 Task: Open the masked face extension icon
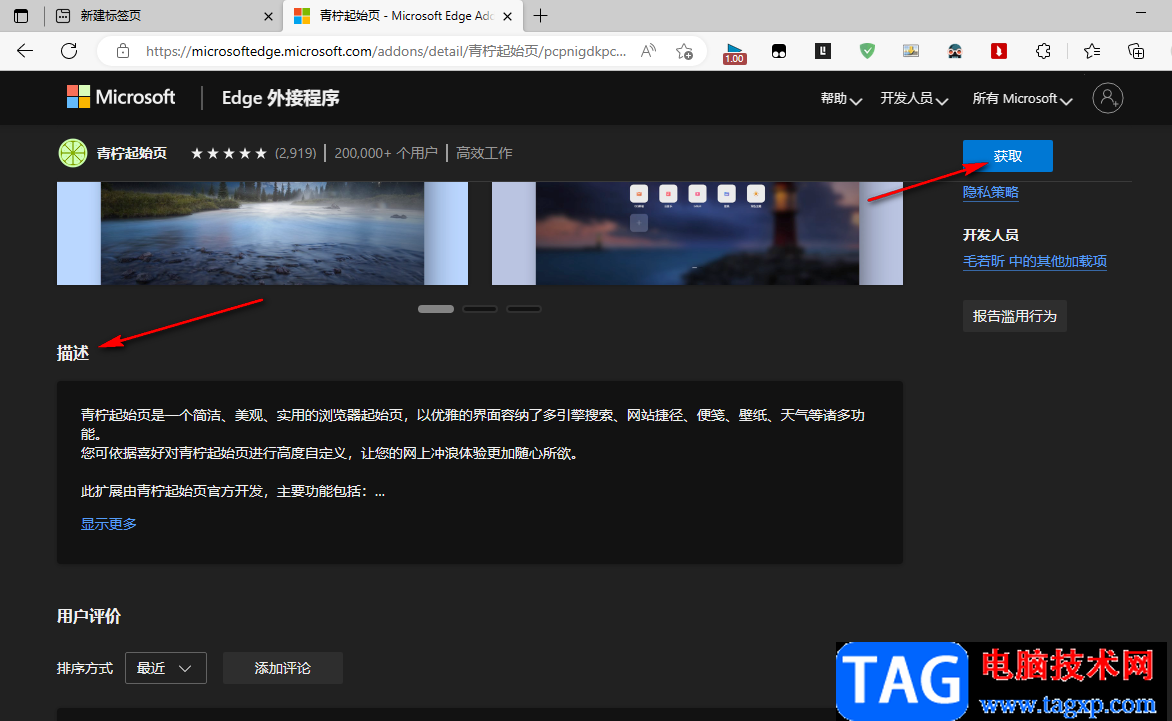point(954,51)
